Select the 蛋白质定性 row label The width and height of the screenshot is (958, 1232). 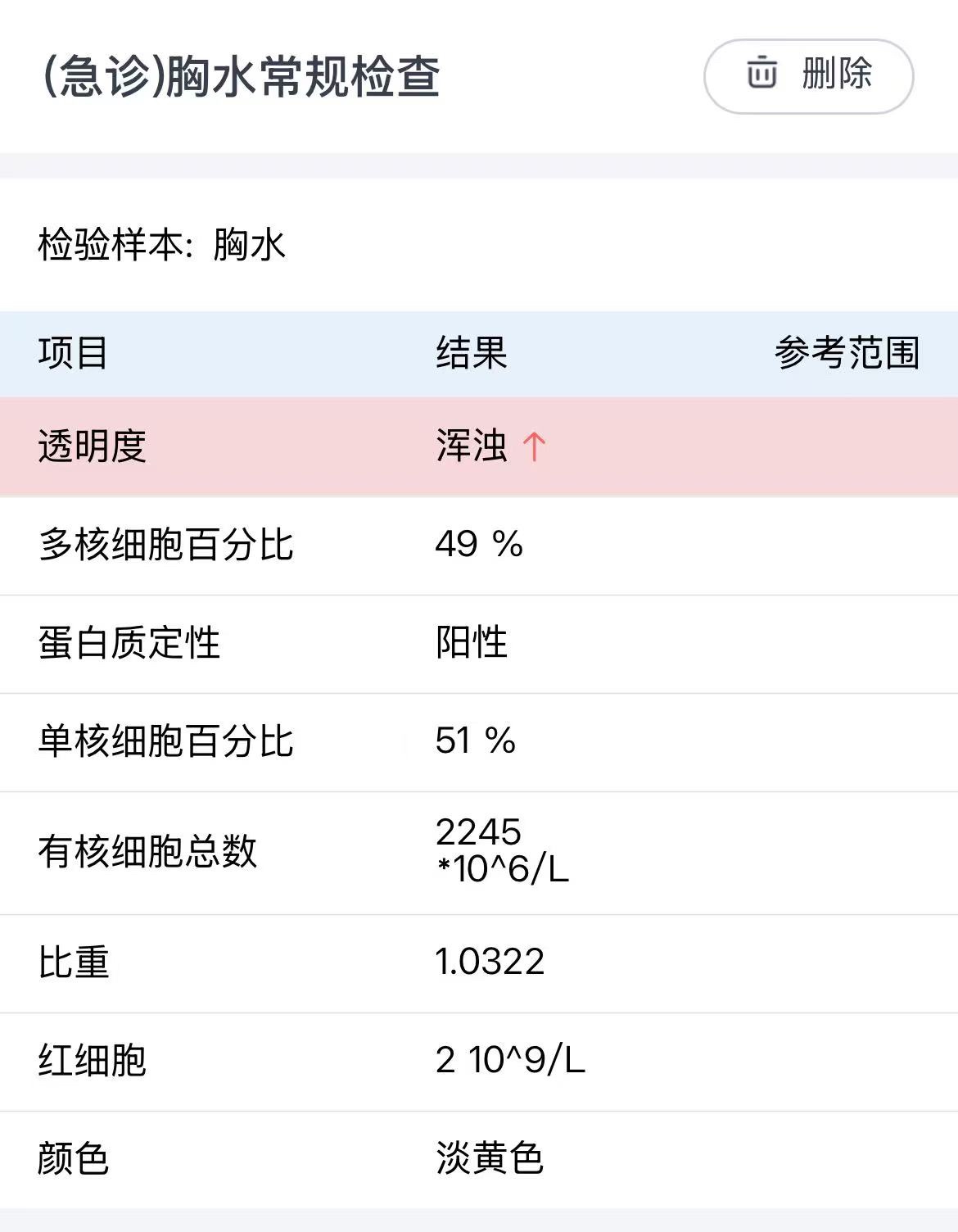129,643
